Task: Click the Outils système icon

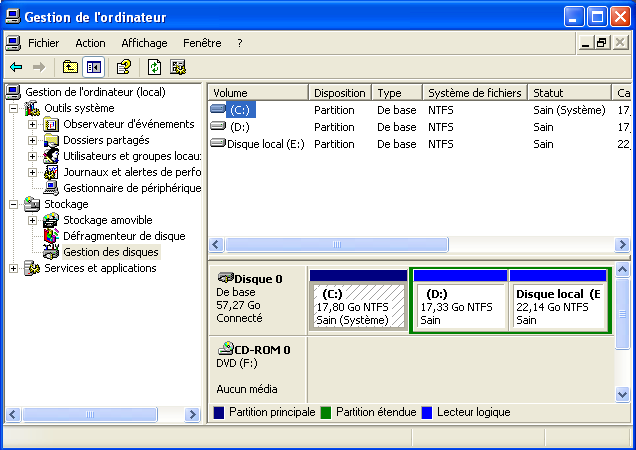Action: pos(32,108)
